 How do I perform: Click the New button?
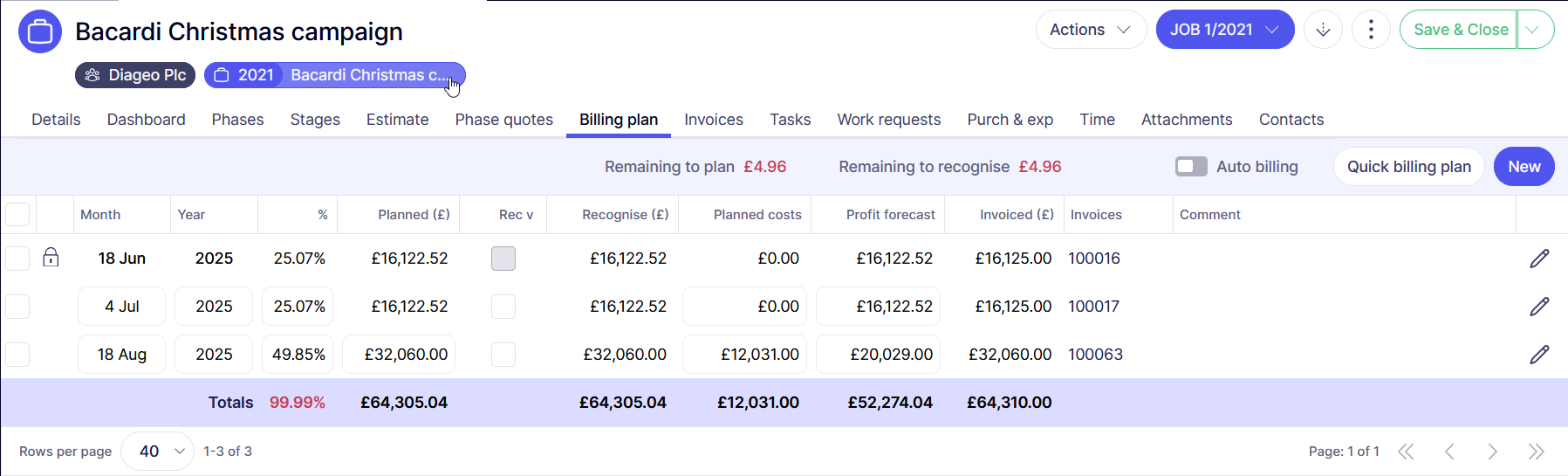[1523, 167]
